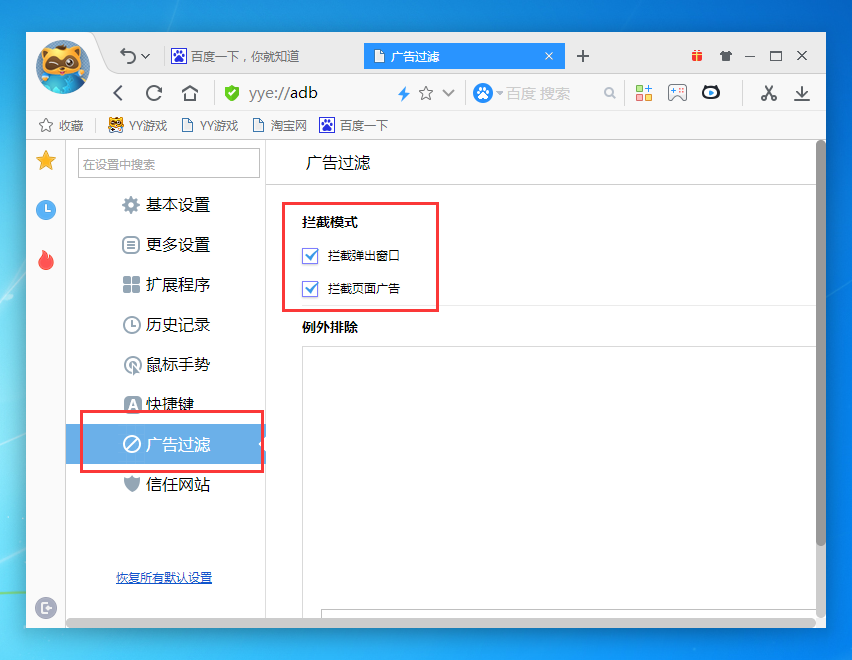Click the lightning boost icon in the address bar

tap(403, 92)
